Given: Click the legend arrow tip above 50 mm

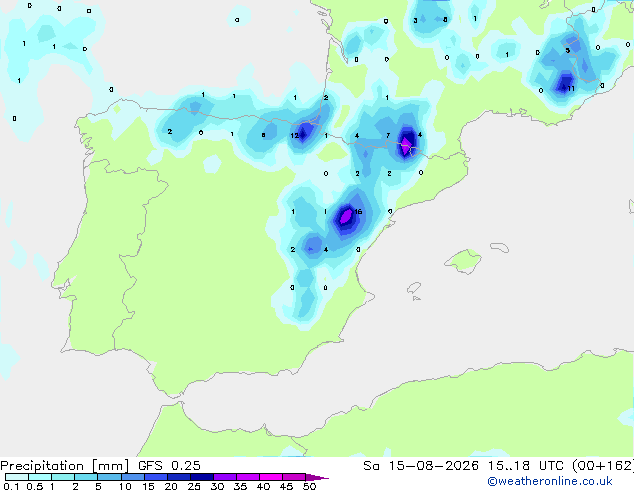Looking at the screenshot, I should pyautogui.click(x=317, y=477).
